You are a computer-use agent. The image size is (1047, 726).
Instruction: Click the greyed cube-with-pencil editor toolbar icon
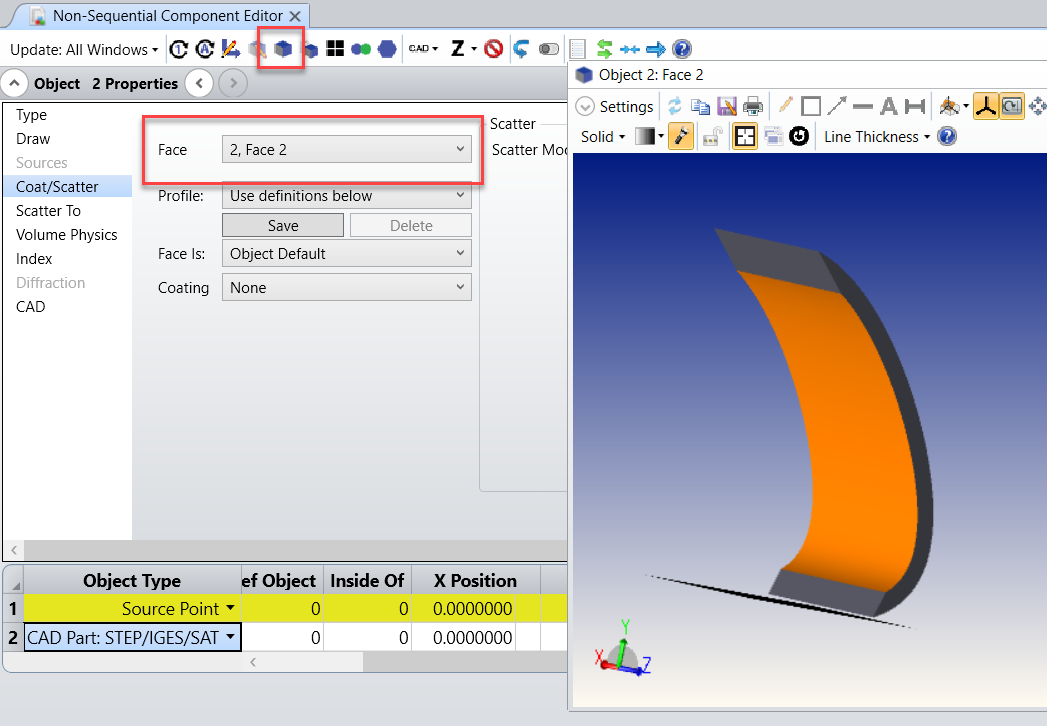pyautogui.click(x=257, y=49)
